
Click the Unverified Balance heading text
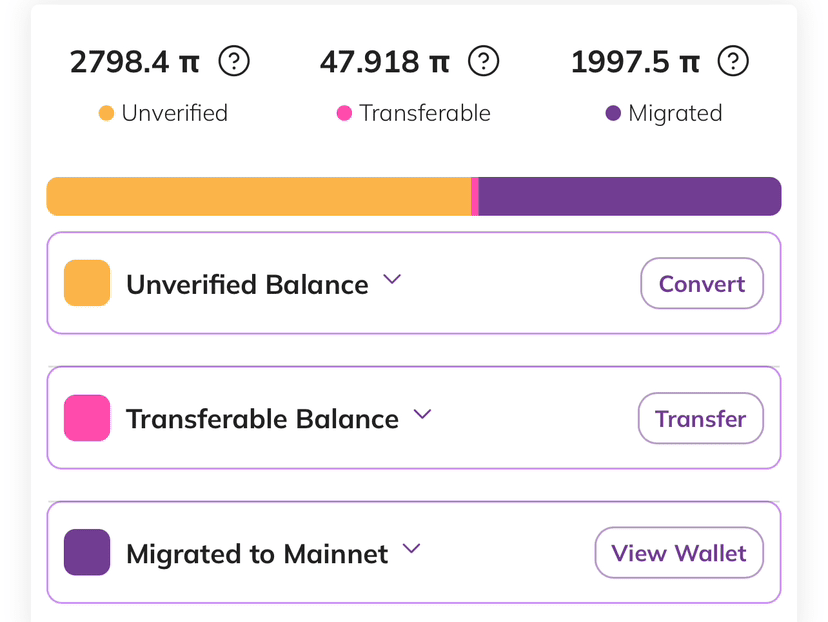[247, 285]
